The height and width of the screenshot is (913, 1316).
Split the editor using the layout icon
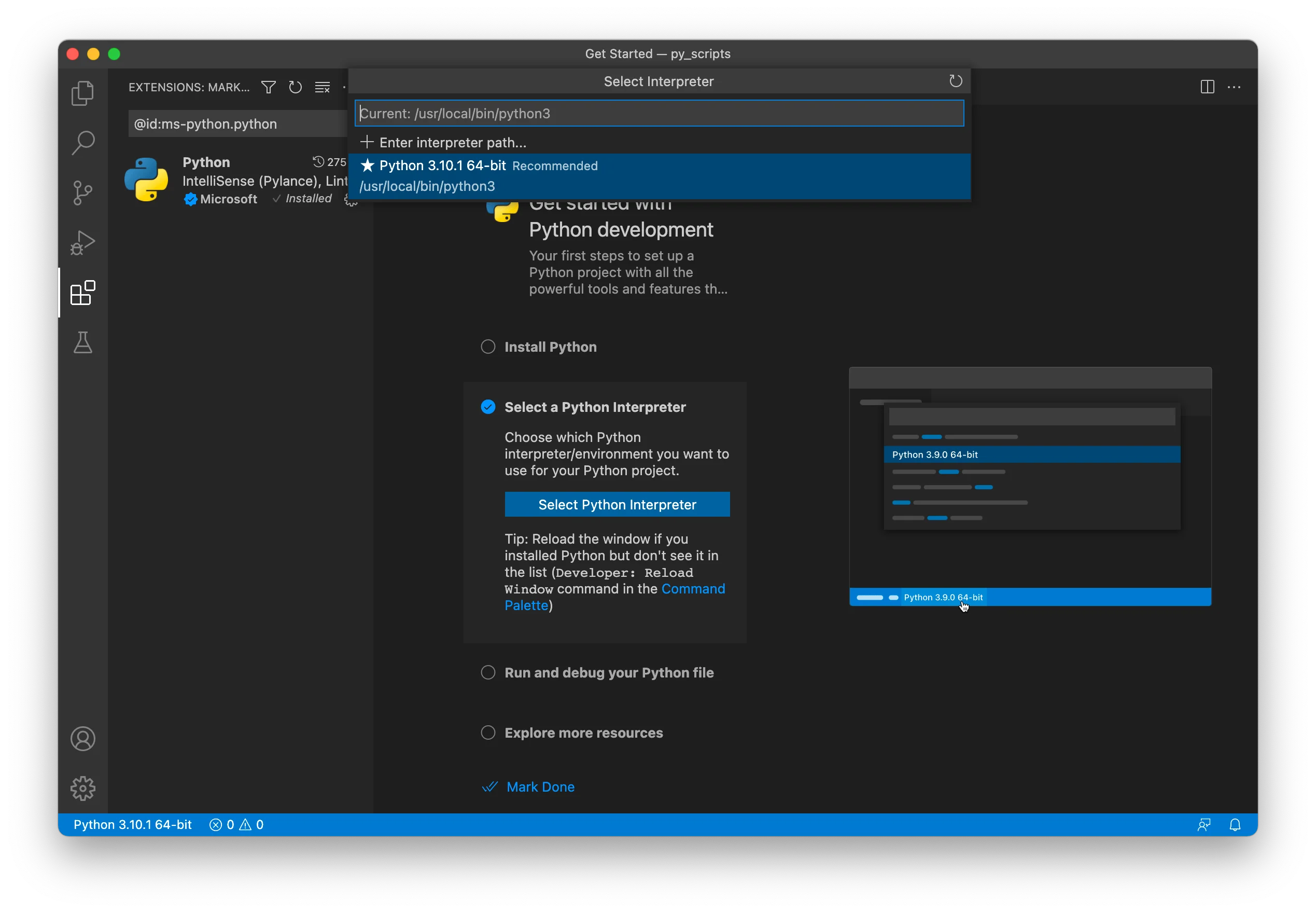[x=1208, y=87]
